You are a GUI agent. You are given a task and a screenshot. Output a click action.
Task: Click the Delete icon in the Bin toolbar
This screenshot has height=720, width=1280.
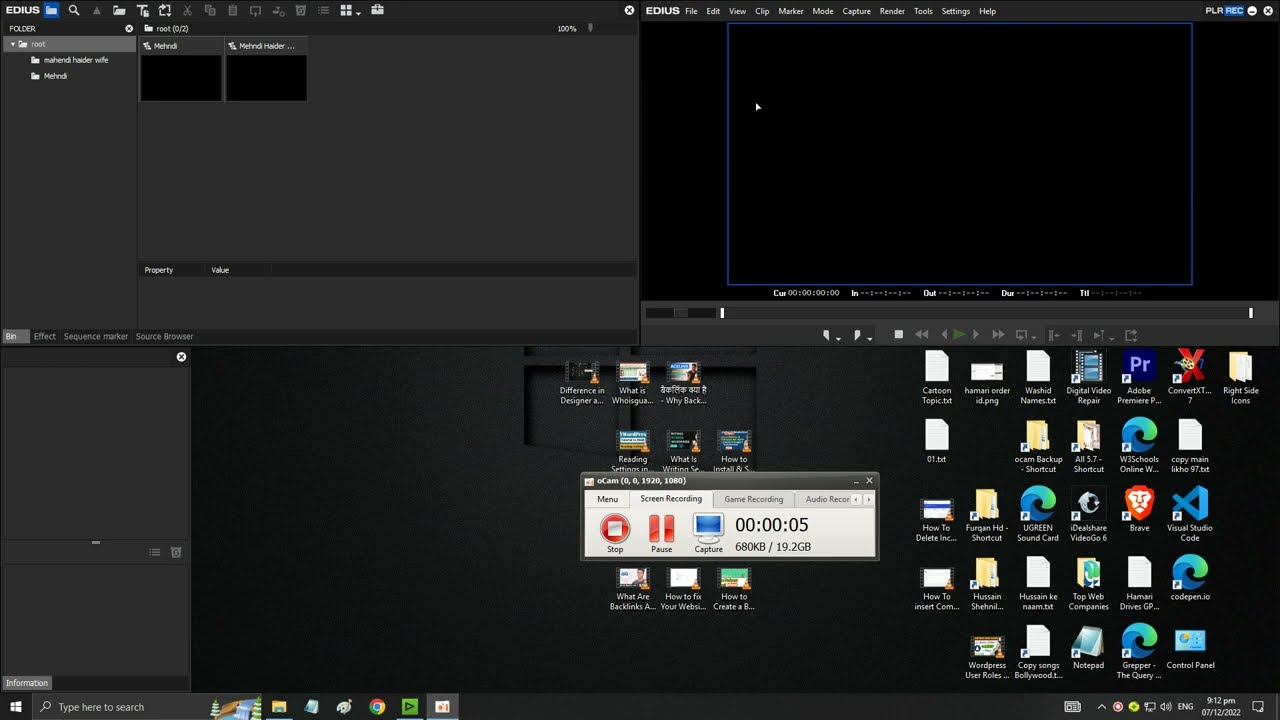[300, 10]
